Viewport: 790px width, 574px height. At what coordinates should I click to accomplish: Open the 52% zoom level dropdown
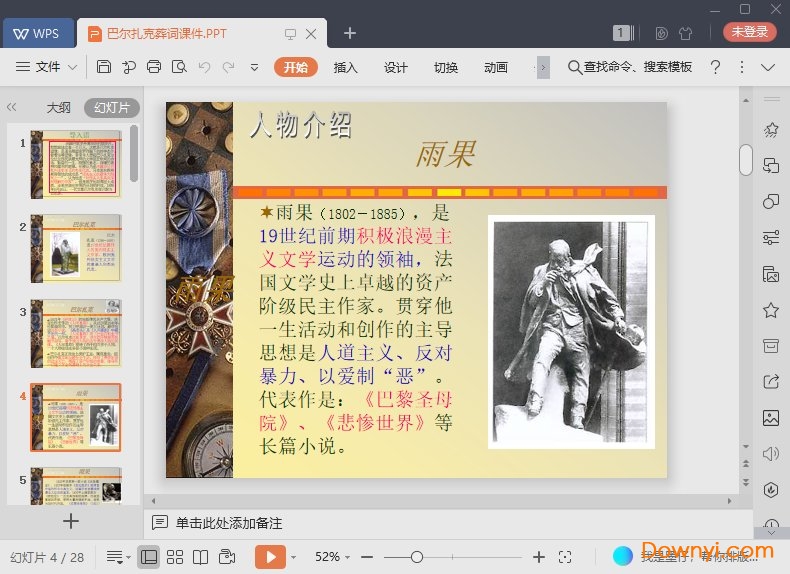click(x=333, y=557)
